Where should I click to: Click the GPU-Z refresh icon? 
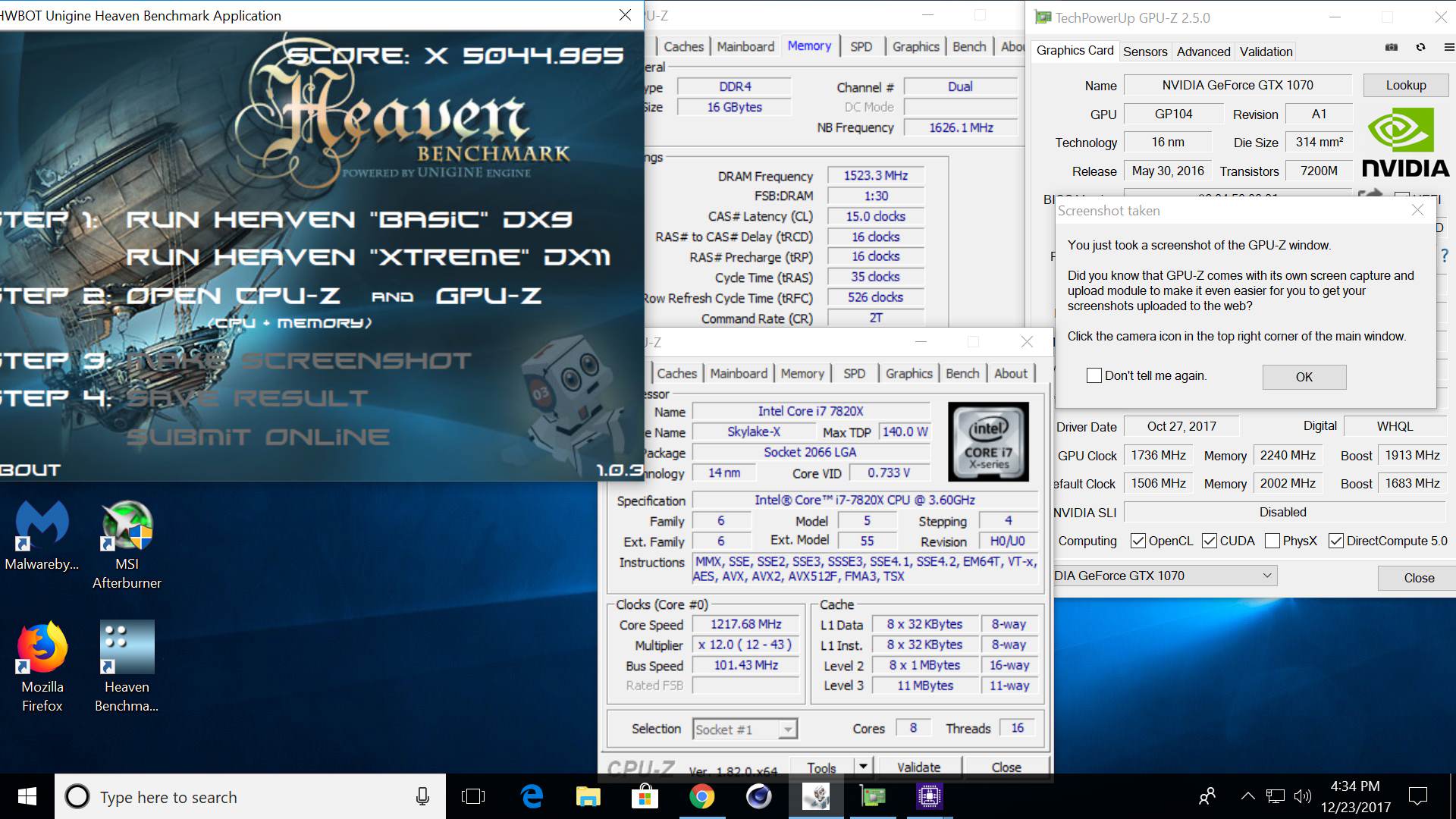click(1420, 47)
